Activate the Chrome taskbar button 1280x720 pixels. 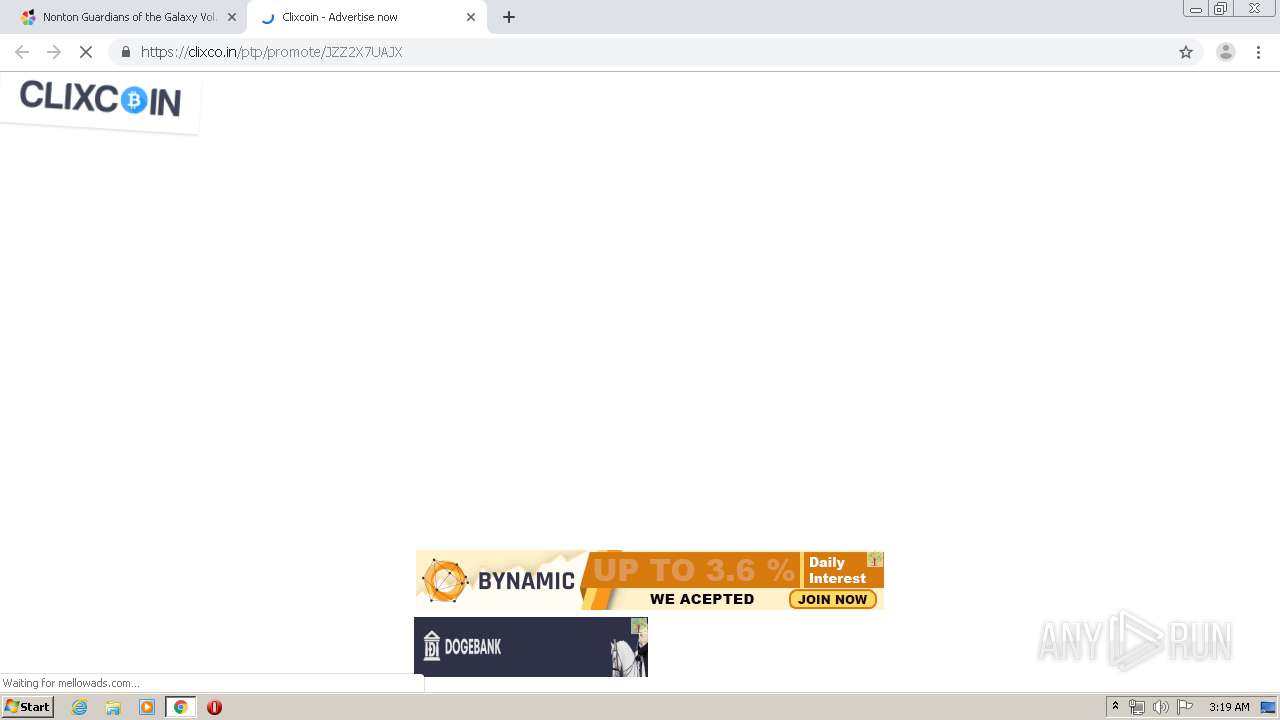pyautogui.click(x=180, y=707)
